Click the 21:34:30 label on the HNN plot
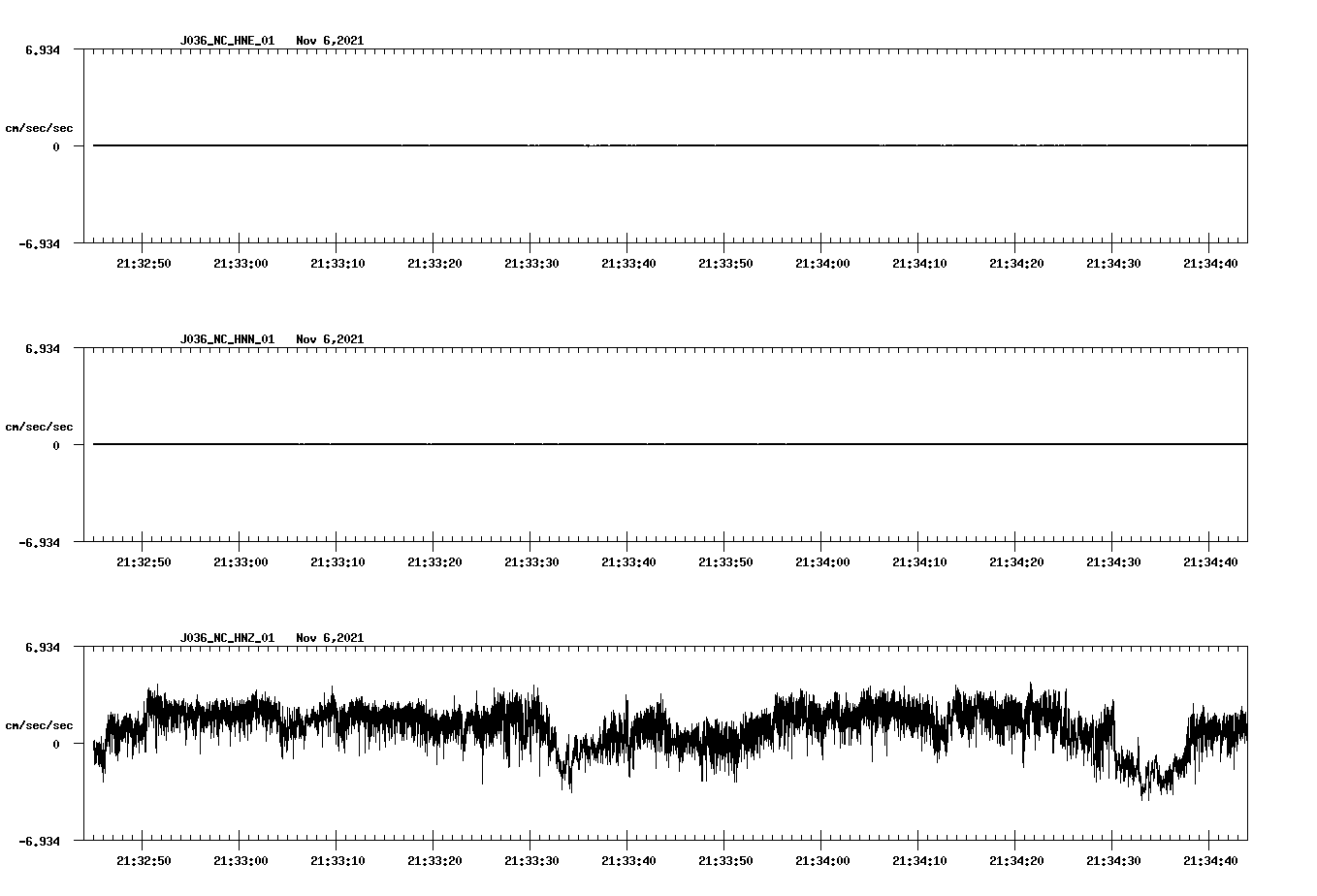Image resolution: width=1317 pixels, height=896 pixels. pyautogui.click(x=1113, y=562)
